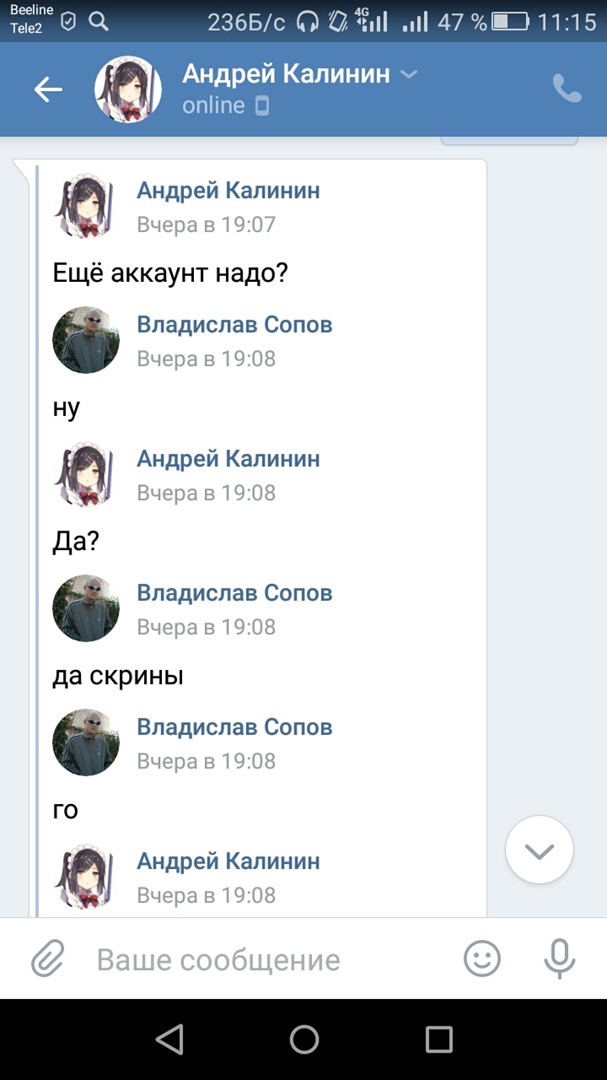607x1080 pixels.
Task: Tap Владислав Сопов name above 'го' message
Action: (x=234, y=727)
